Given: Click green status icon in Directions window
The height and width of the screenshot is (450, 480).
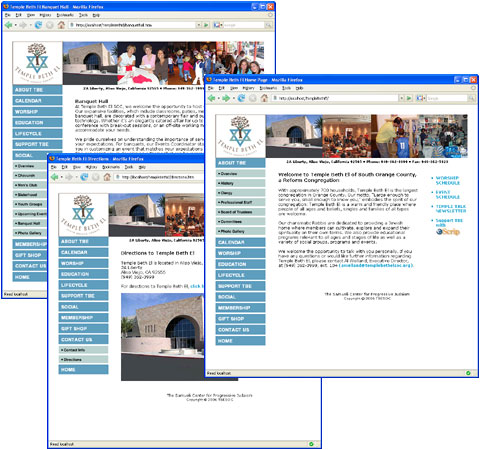Looking at the screenshot, I should (311, 444).
